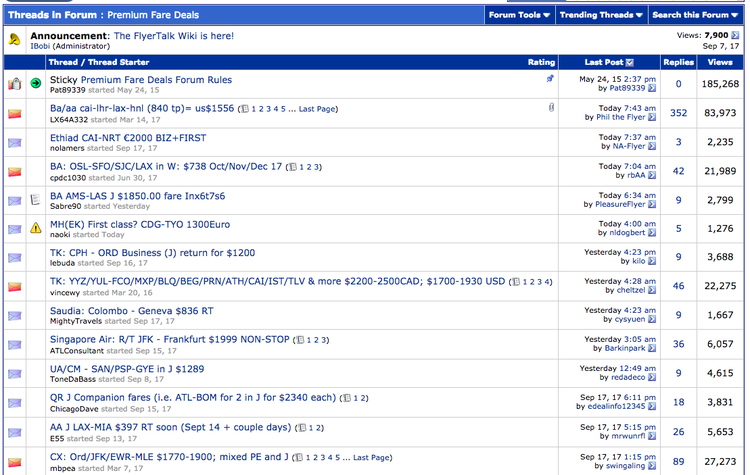Open Ethiad CAI-NRT €2000 BIZ+FIRST thread
Image resolution: width=750 pixels, height=475 pixels.
128,138
